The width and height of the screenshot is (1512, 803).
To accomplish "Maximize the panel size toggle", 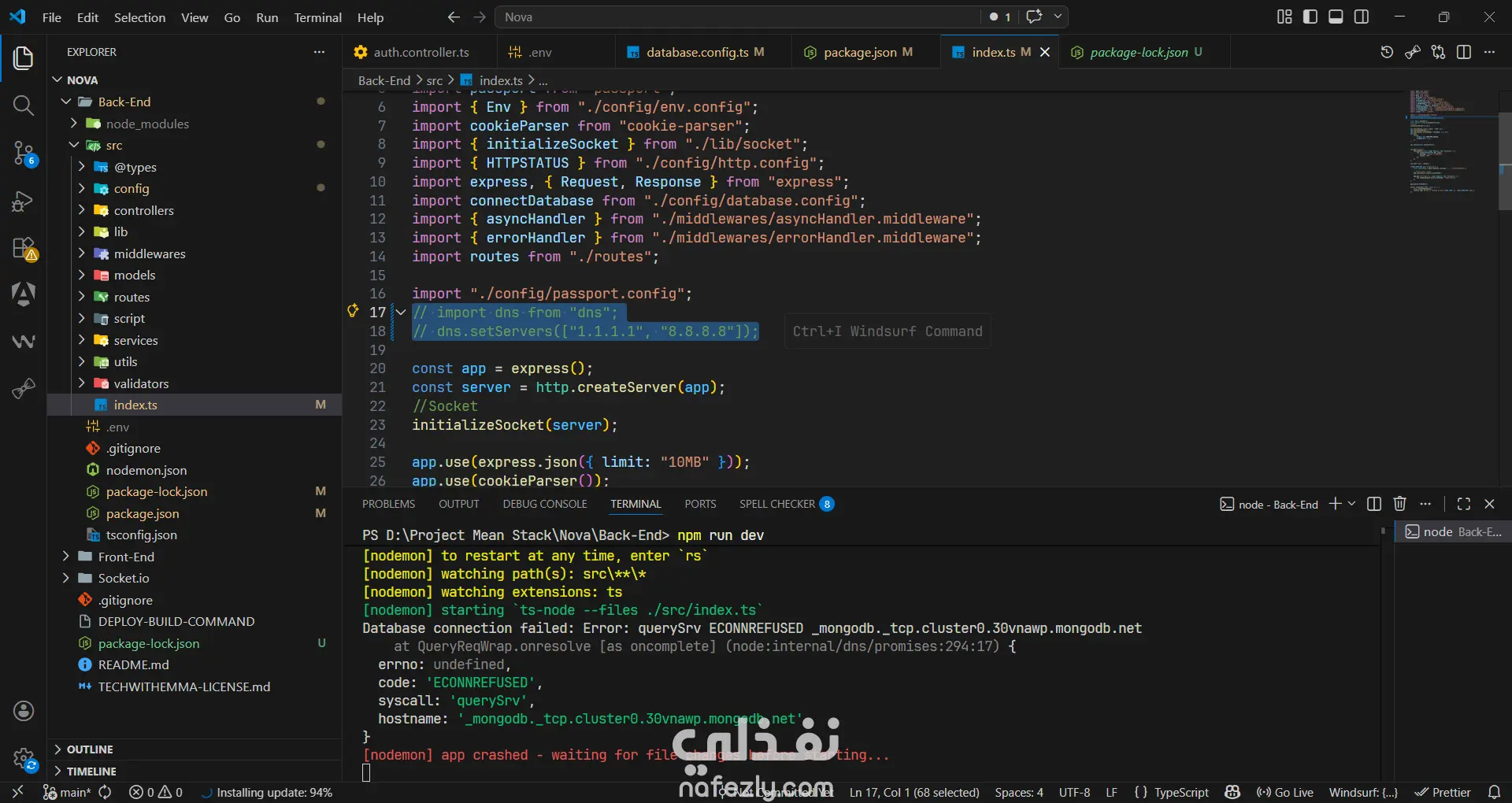I will (x=1464, y=504).
